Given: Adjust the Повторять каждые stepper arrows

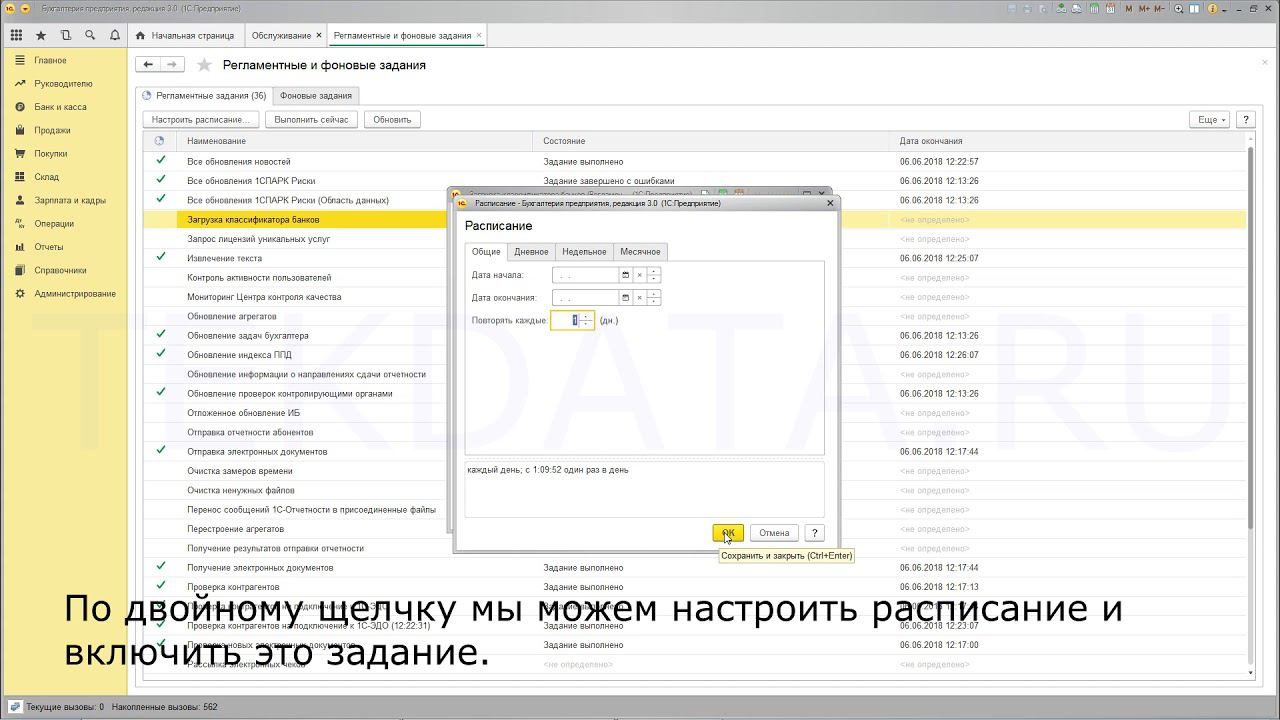Looking at the screenshot, I should click(587, 320).
